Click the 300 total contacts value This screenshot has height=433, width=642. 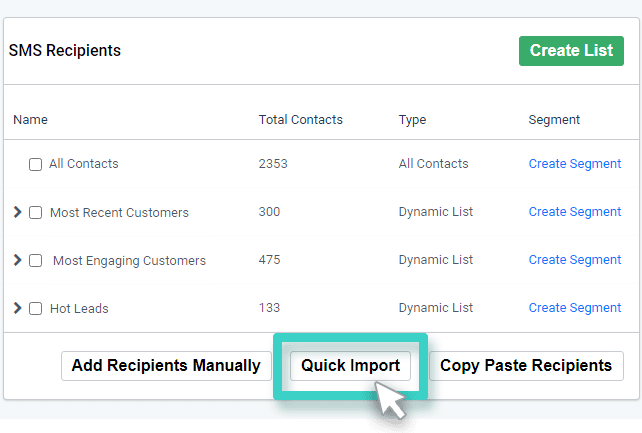269,212
